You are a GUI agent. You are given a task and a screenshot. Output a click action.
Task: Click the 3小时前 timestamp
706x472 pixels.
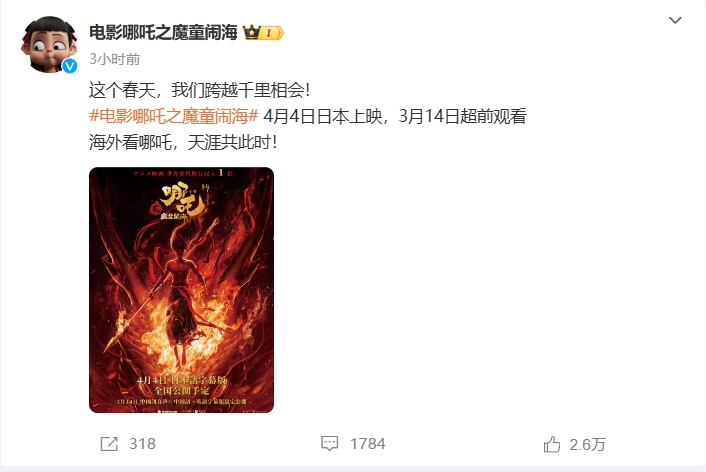[115, 59]
